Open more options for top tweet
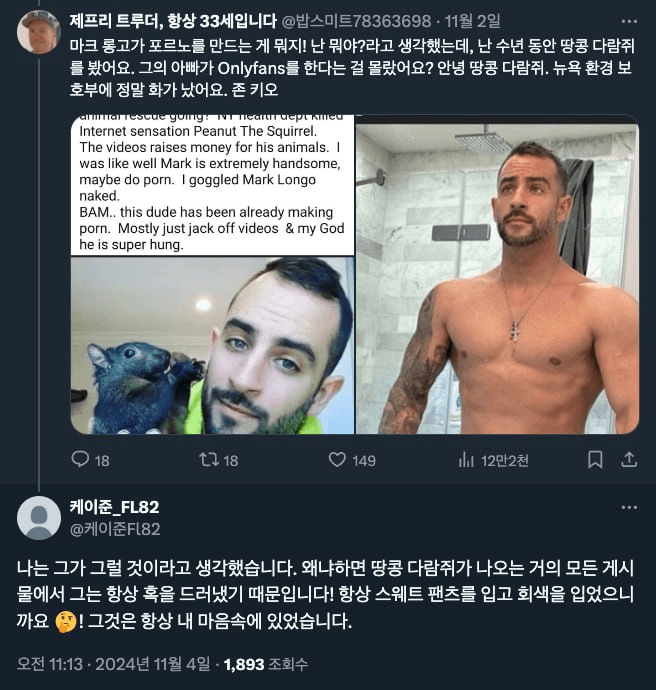Viewport: 656px width, 690px height. pos(629,21)
